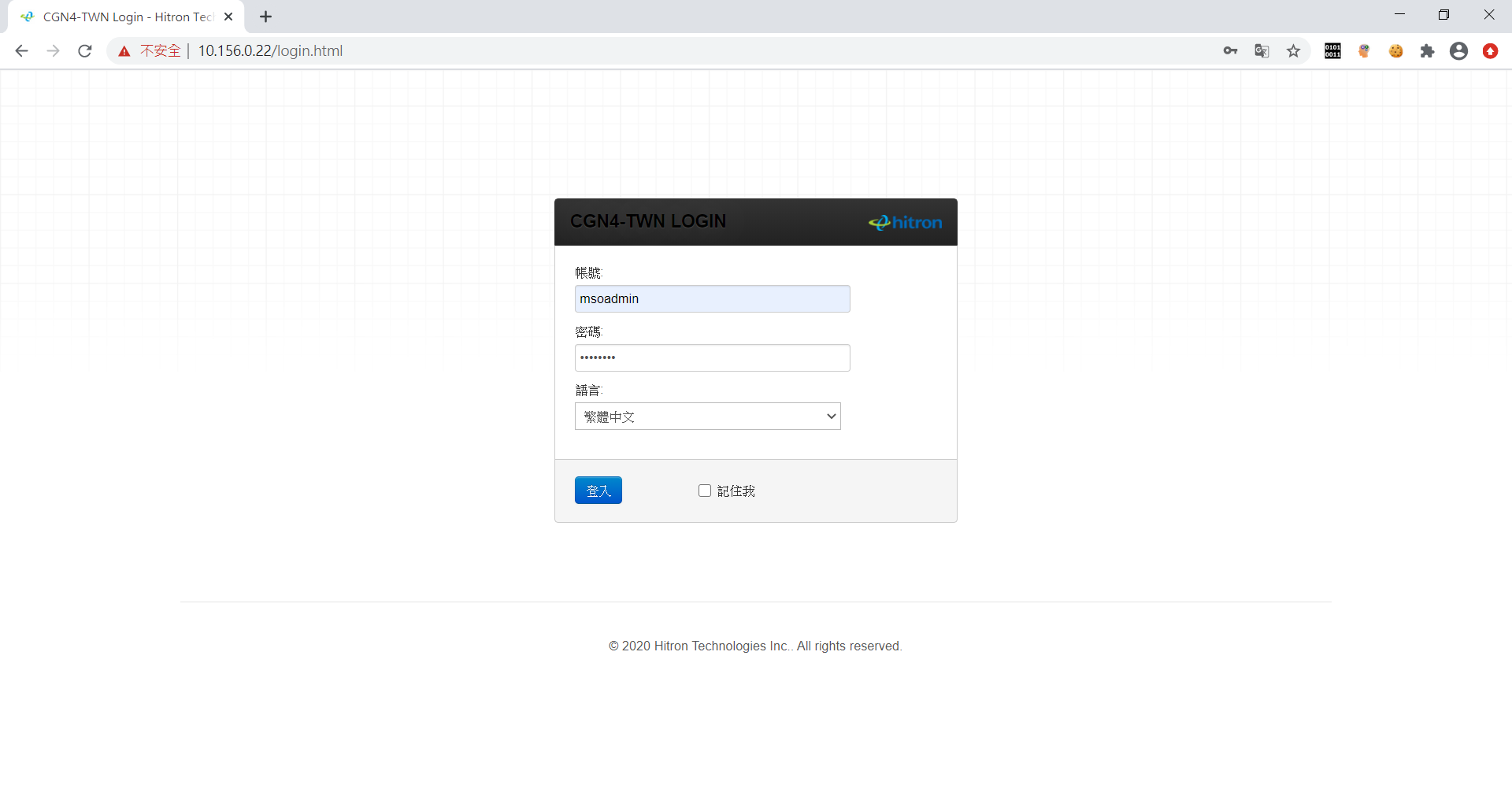Focus the account field with msoadmin
This screenshot has width=1512, height=811.
coord(712,298)
